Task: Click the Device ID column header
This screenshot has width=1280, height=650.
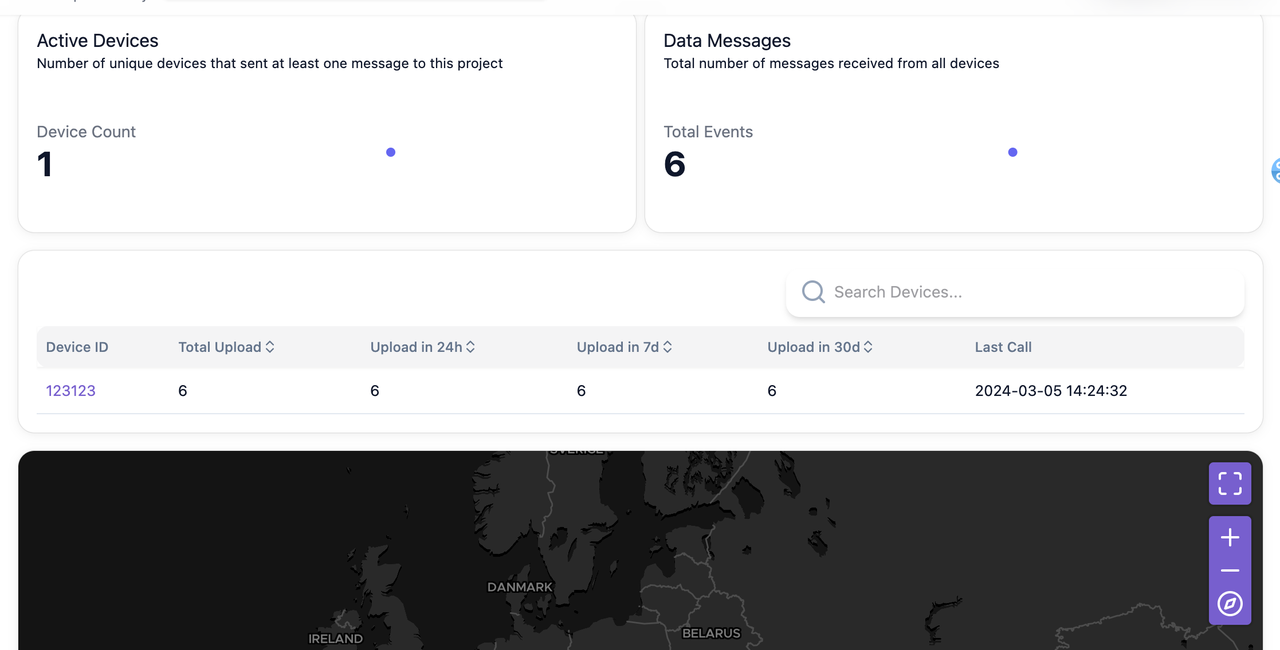Action: coord(77,347)
